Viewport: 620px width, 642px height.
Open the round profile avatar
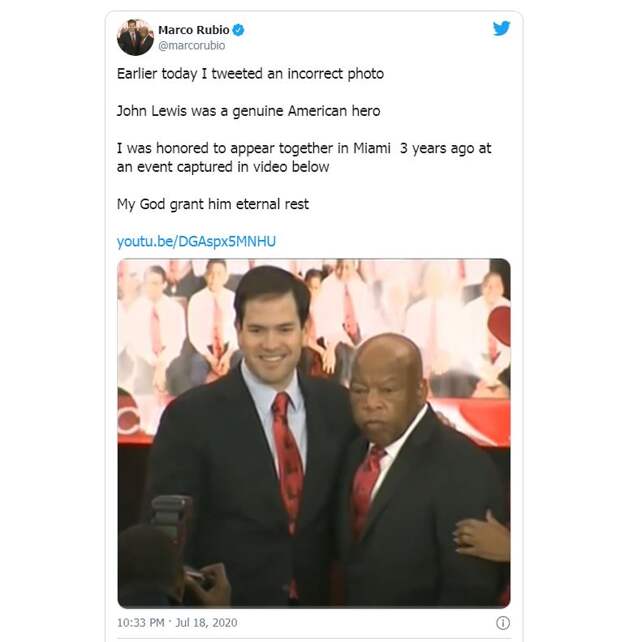(x=135, y=37)
